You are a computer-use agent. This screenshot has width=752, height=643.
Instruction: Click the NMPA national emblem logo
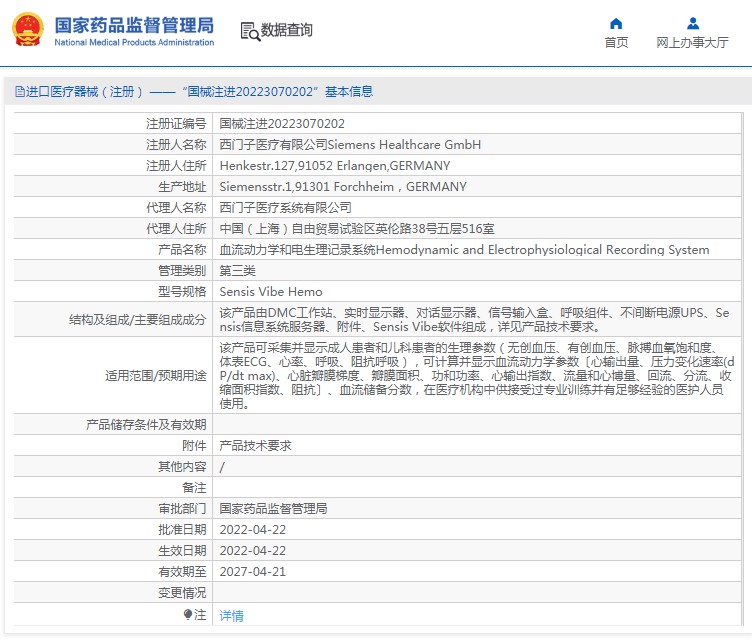pyautogui.click(x=27, y=30)
